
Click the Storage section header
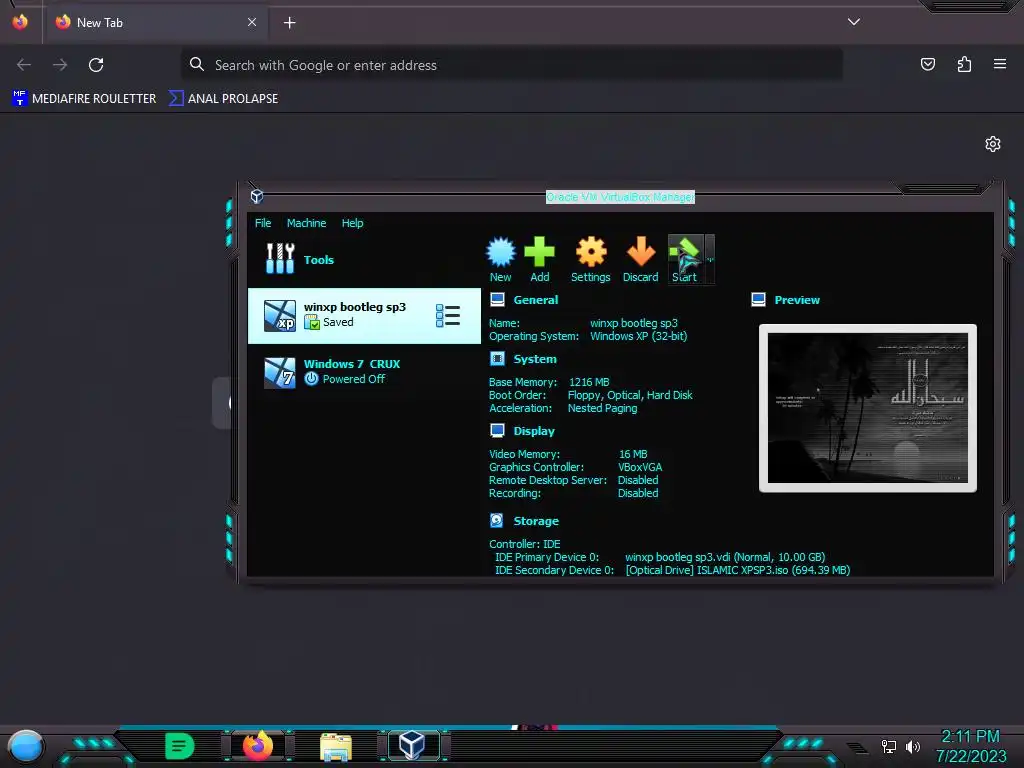pos(536,520)
